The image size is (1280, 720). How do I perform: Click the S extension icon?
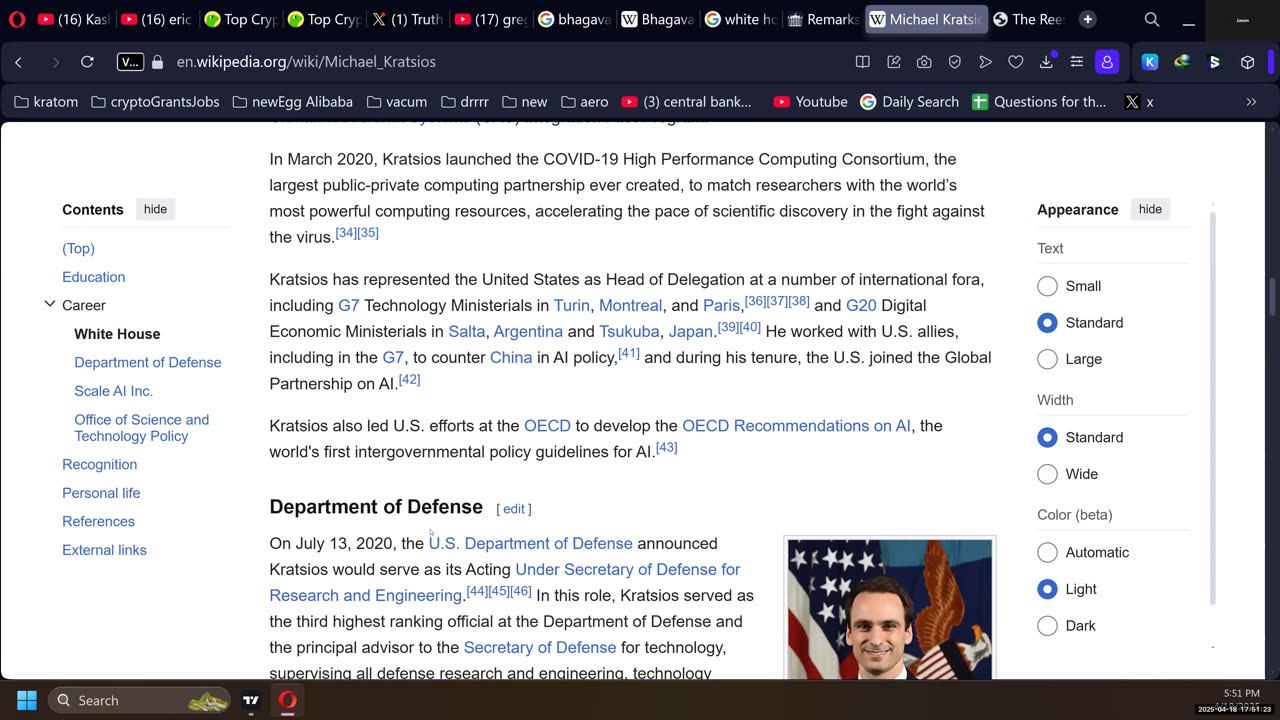tap(1215, 62)
